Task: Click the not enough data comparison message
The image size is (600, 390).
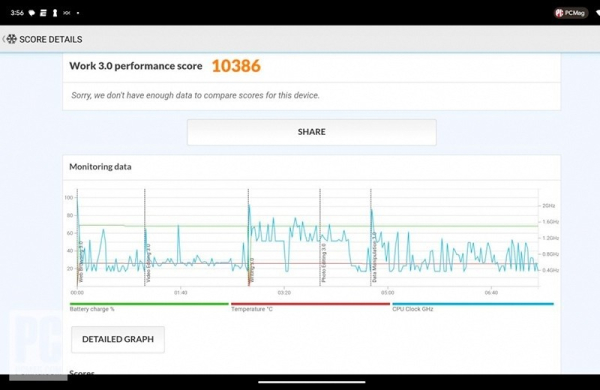Action: tap(195, 95)
